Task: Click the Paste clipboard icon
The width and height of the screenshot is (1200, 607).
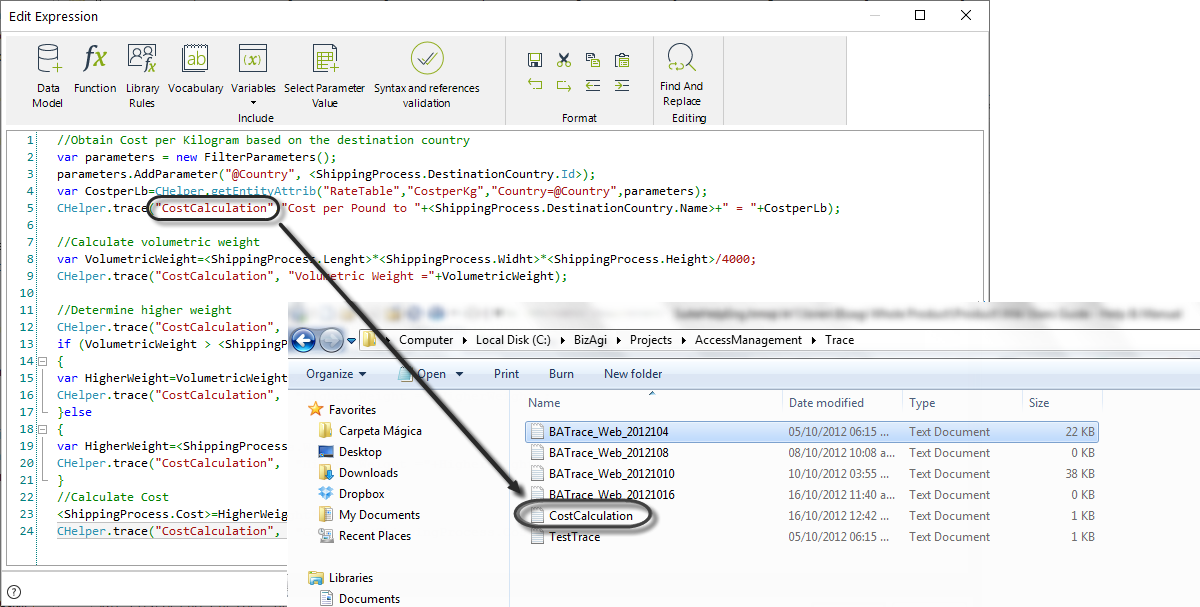Action: point(622,60)
